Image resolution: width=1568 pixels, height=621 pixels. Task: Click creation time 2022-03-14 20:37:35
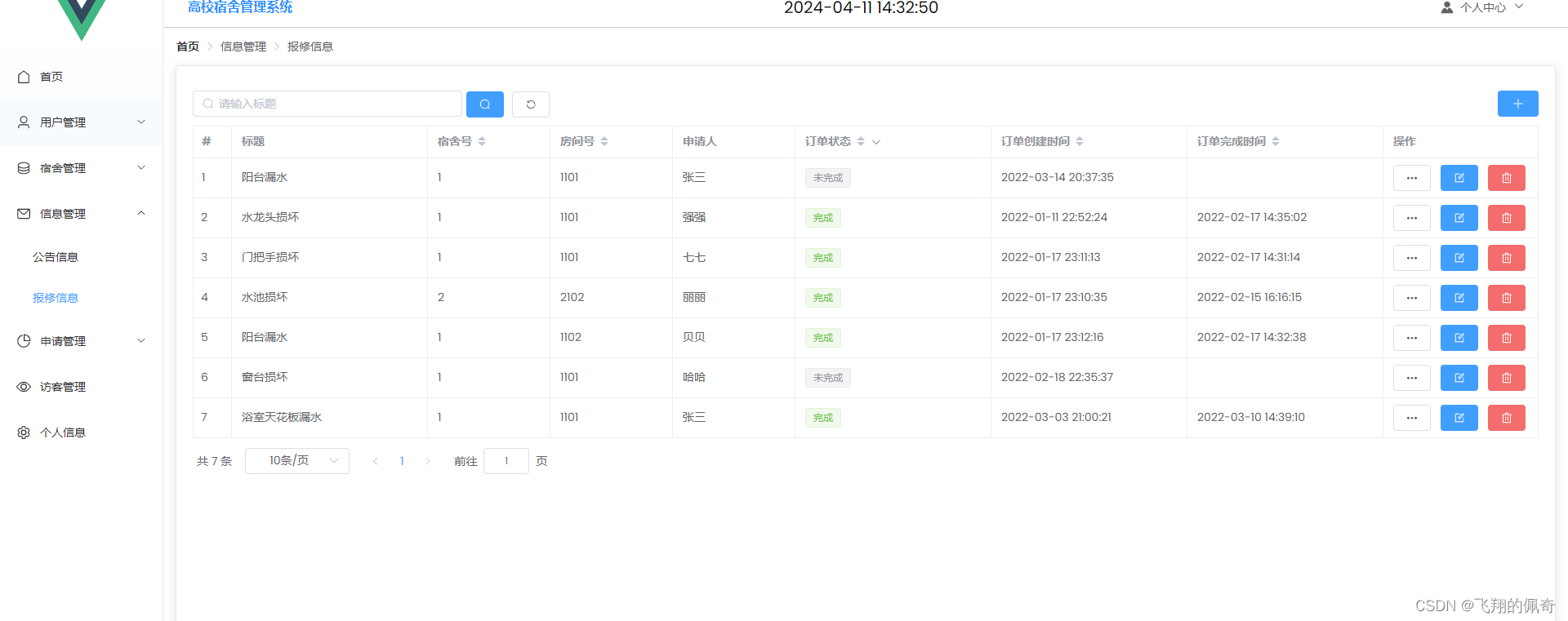(1058, 177)
